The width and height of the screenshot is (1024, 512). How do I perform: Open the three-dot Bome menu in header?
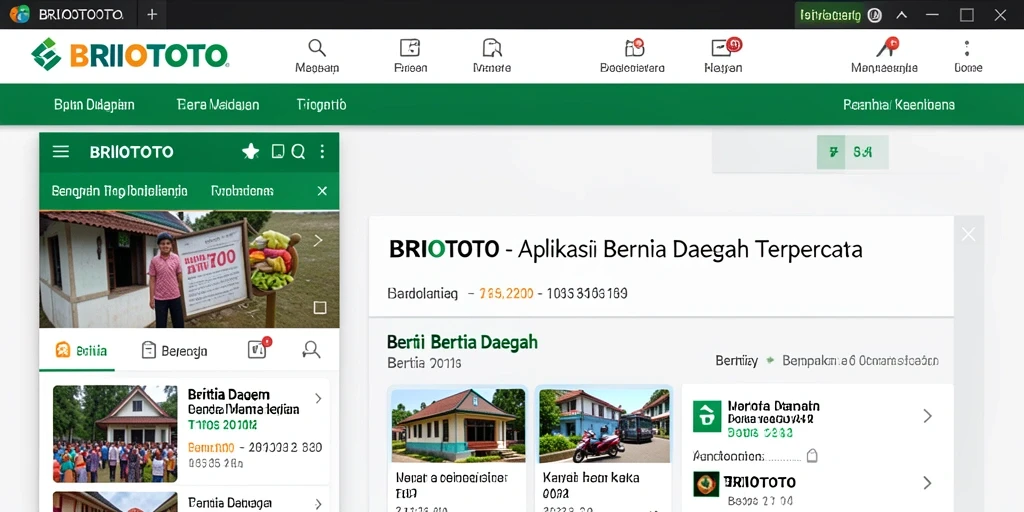(967, 48)
